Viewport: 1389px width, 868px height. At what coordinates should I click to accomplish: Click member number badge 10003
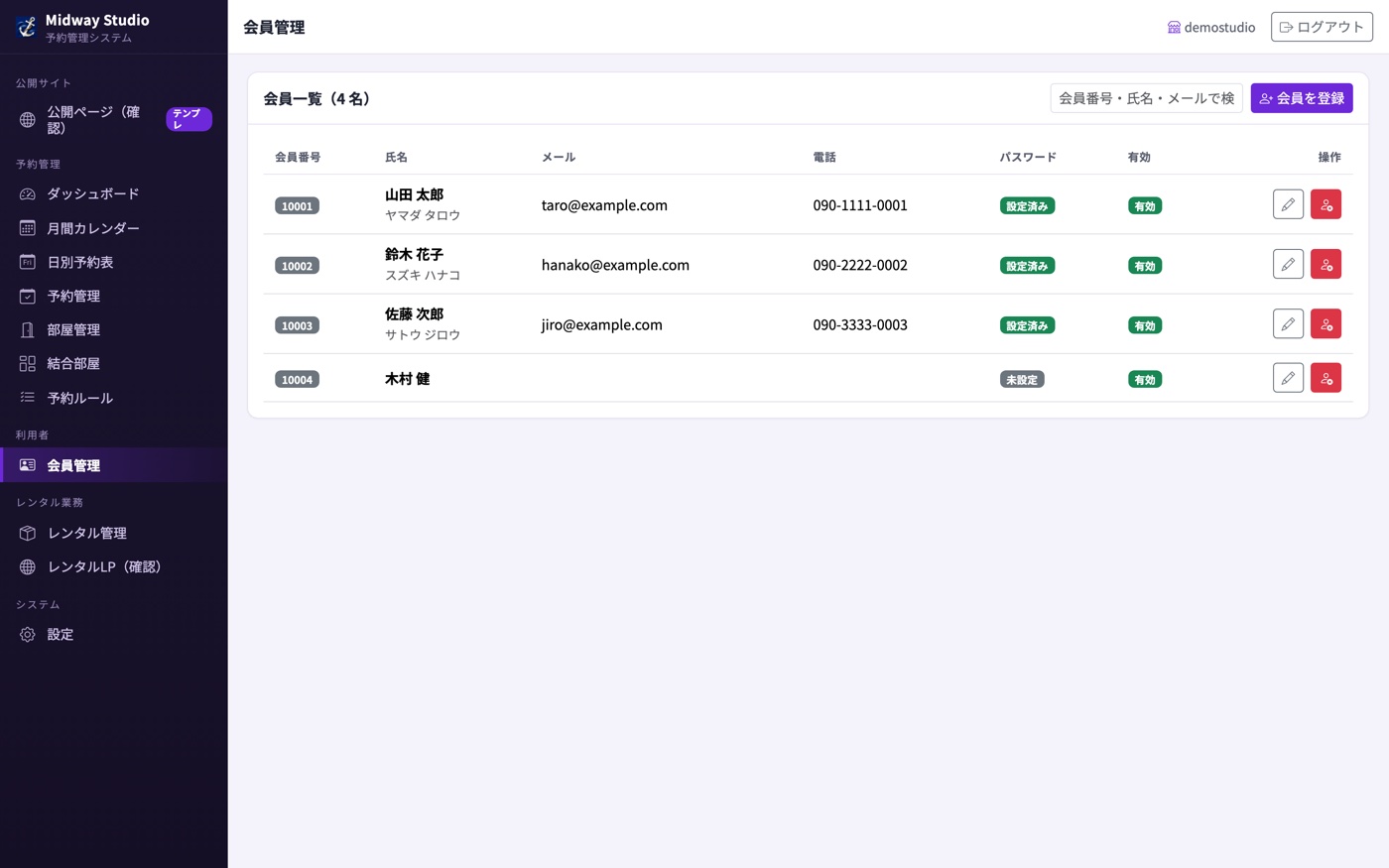(297, 325)
